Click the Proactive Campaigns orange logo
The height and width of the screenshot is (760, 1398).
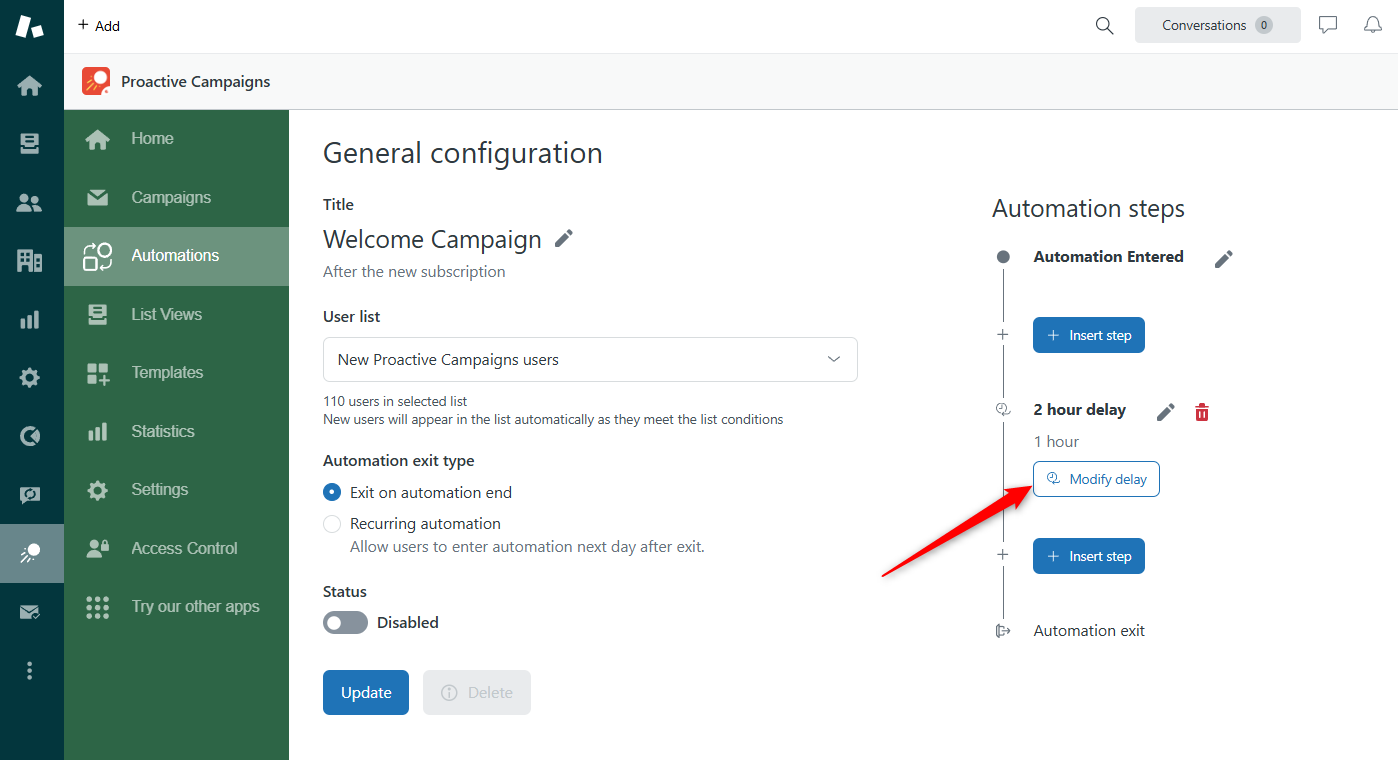96,81
